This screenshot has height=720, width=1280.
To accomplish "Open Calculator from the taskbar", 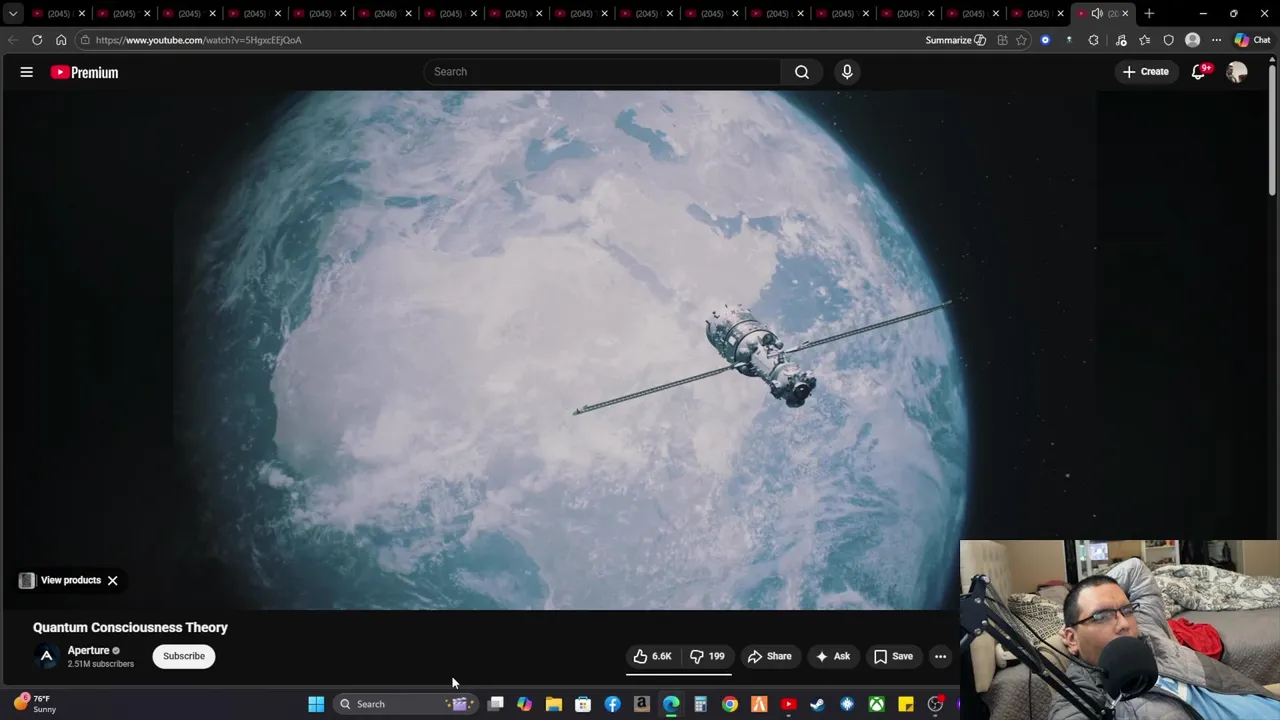I will coord(700,704).
